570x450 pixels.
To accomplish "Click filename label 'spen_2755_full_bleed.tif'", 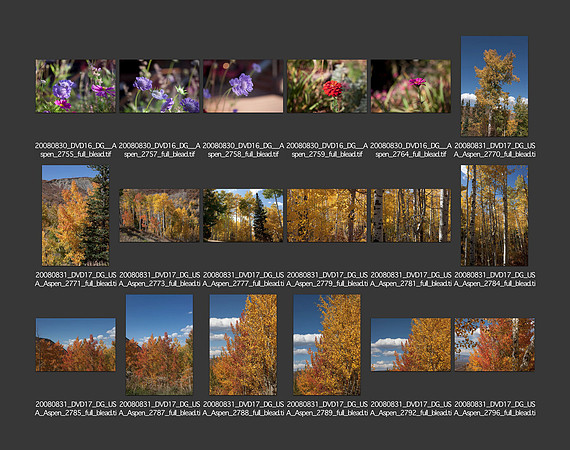I will (x=76, y=154).
